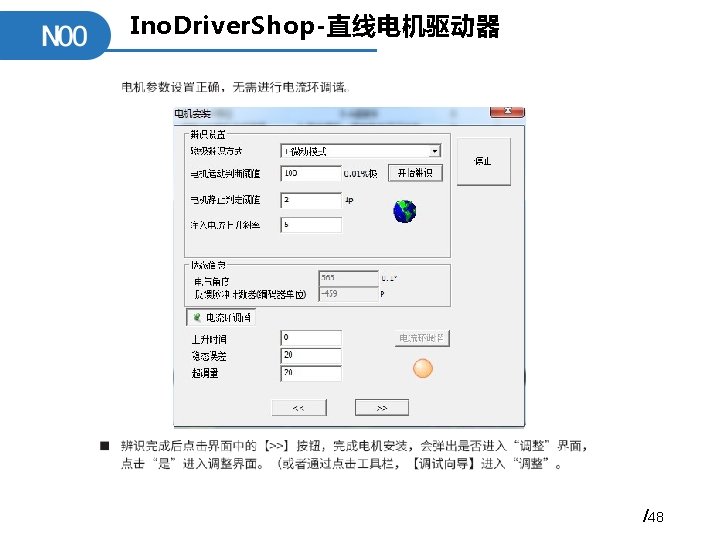Open the 磁极辨识方式 mode dropdown
720x540 pixels.
point(361,151)
